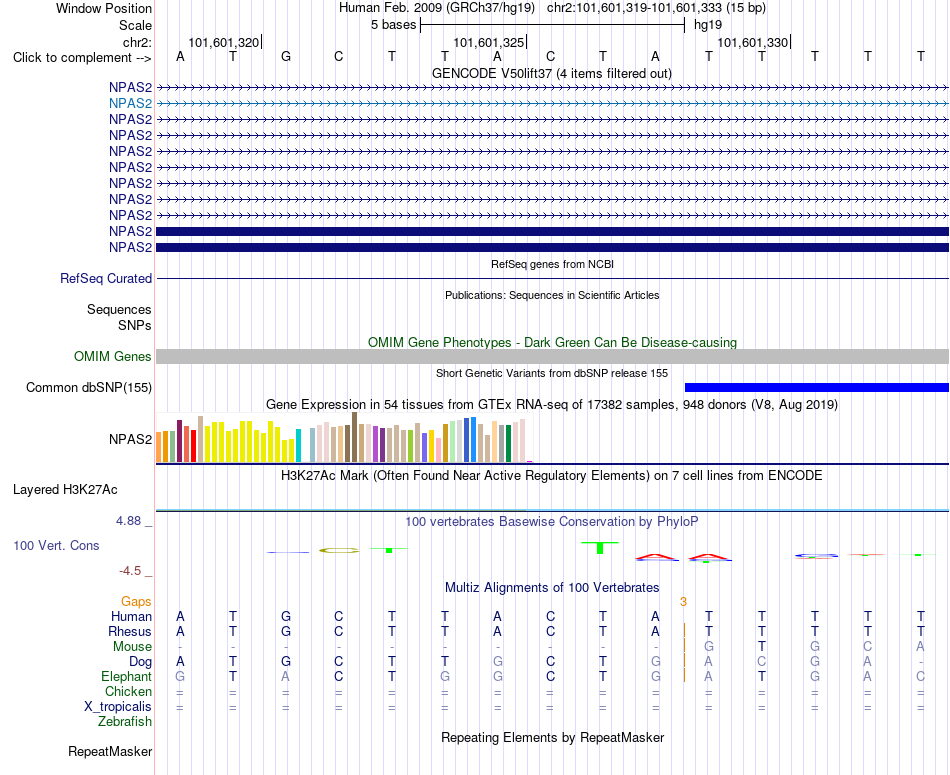Click position marker 101,601,325
The width and height of the screenshot is (950, 775).
[x=488, y=42]
